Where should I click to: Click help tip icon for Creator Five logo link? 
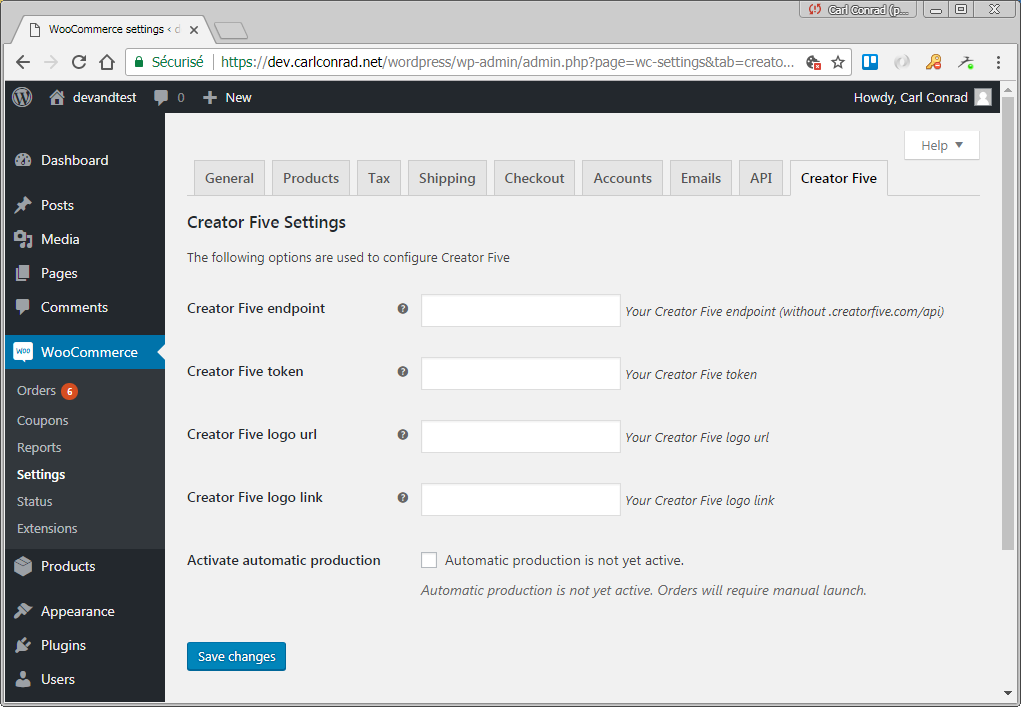pyautogui.click(x=403, y=498)
